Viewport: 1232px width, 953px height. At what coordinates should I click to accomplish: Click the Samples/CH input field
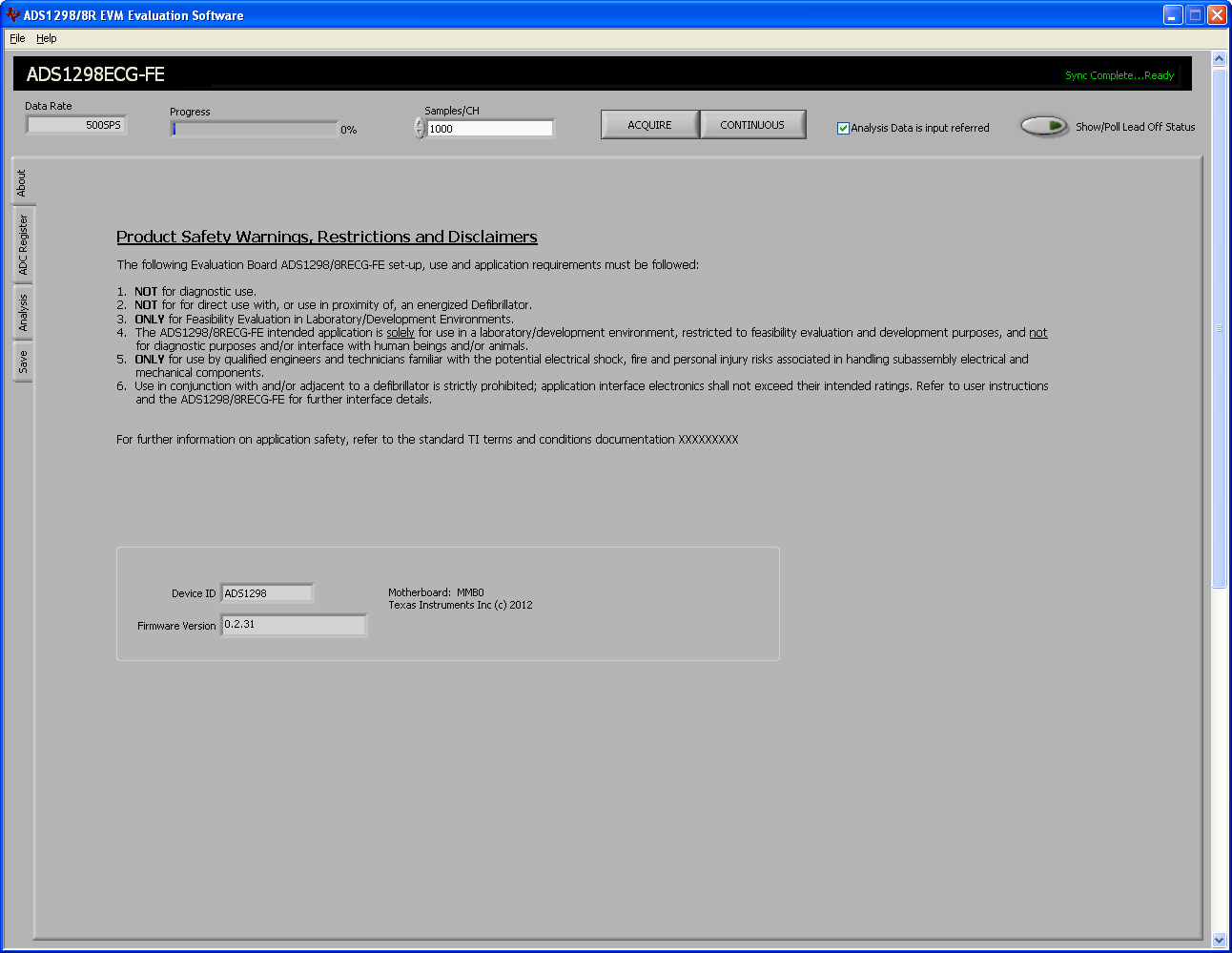click(x=490, y=129)
